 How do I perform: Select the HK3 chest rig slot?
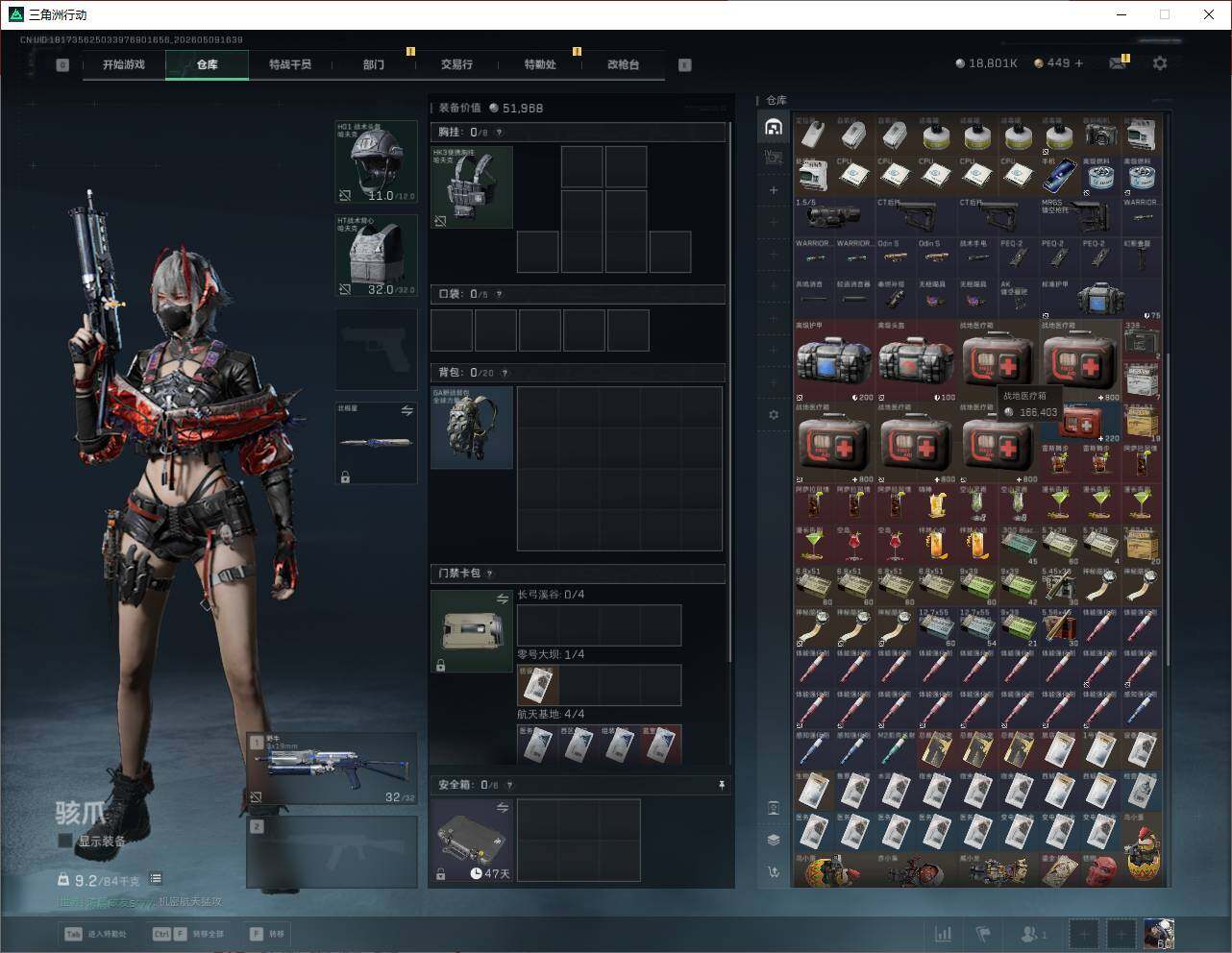pos(472,187)
